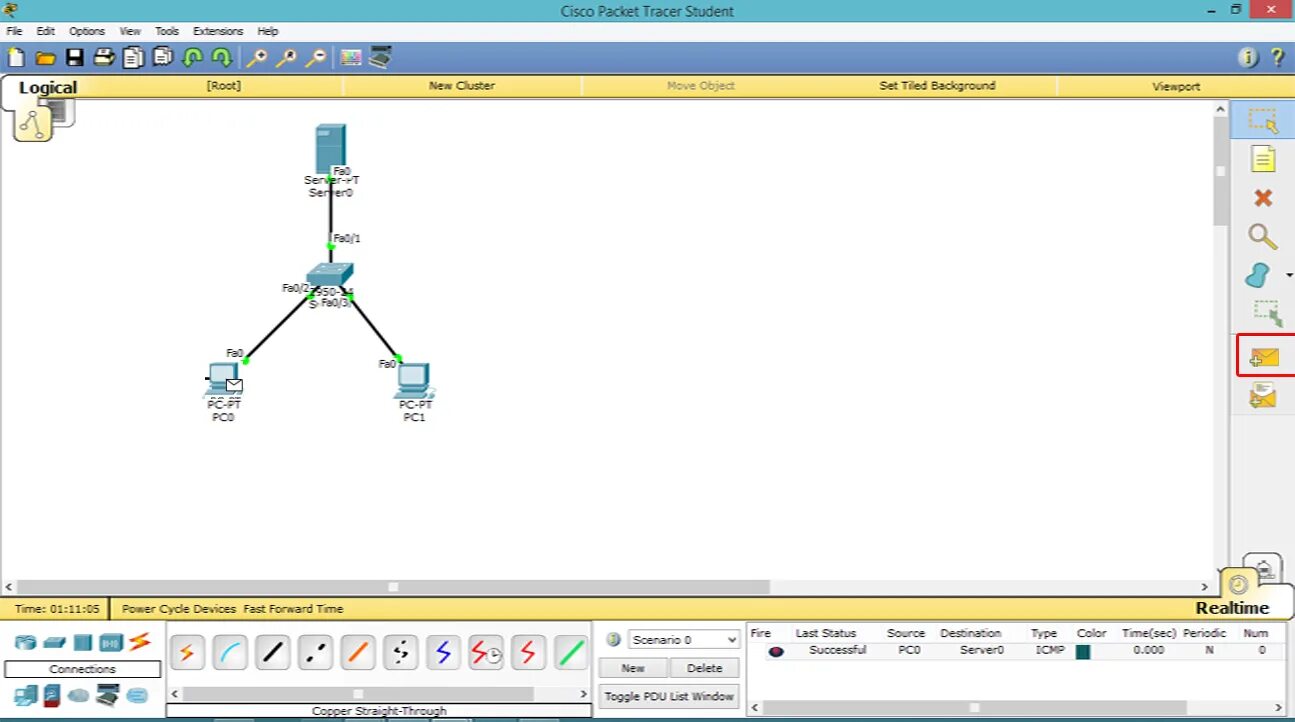
Task: Open the Tools menu
Action: (167, 31)
